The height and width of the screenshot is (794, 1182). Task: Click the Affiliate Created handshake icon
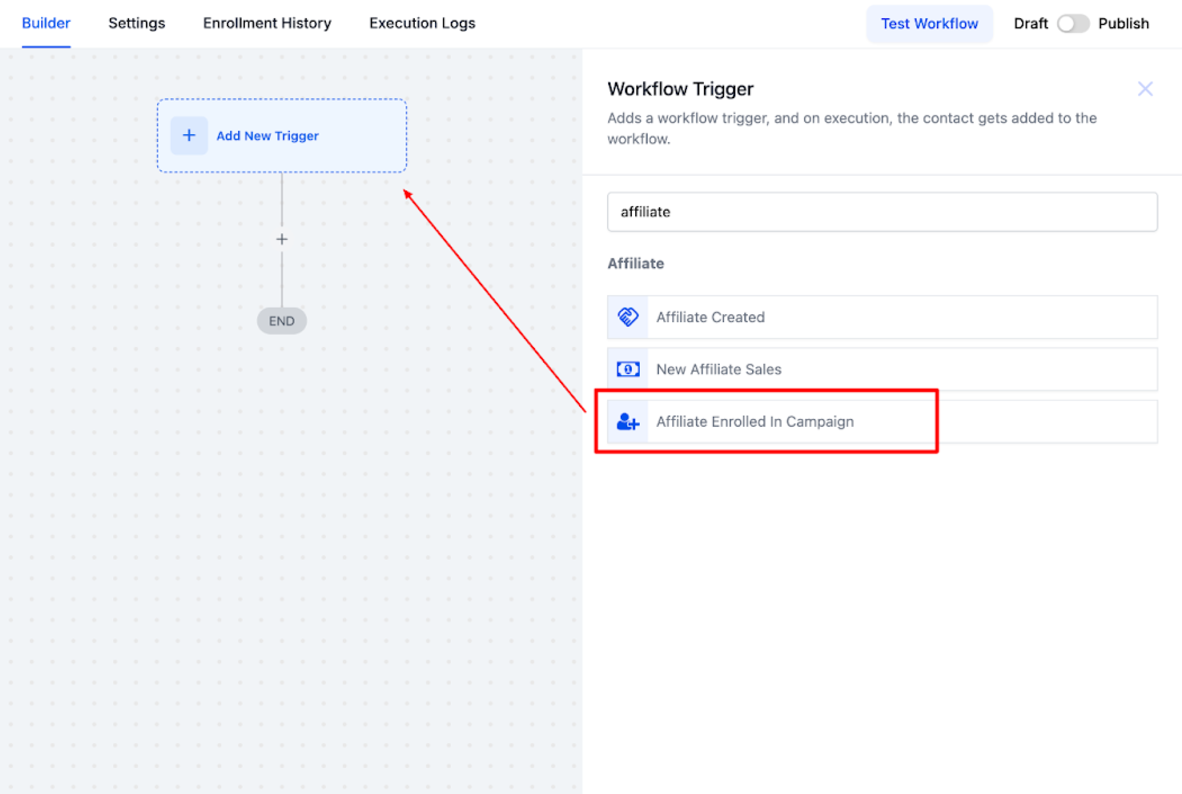click(x=628, y=317)
